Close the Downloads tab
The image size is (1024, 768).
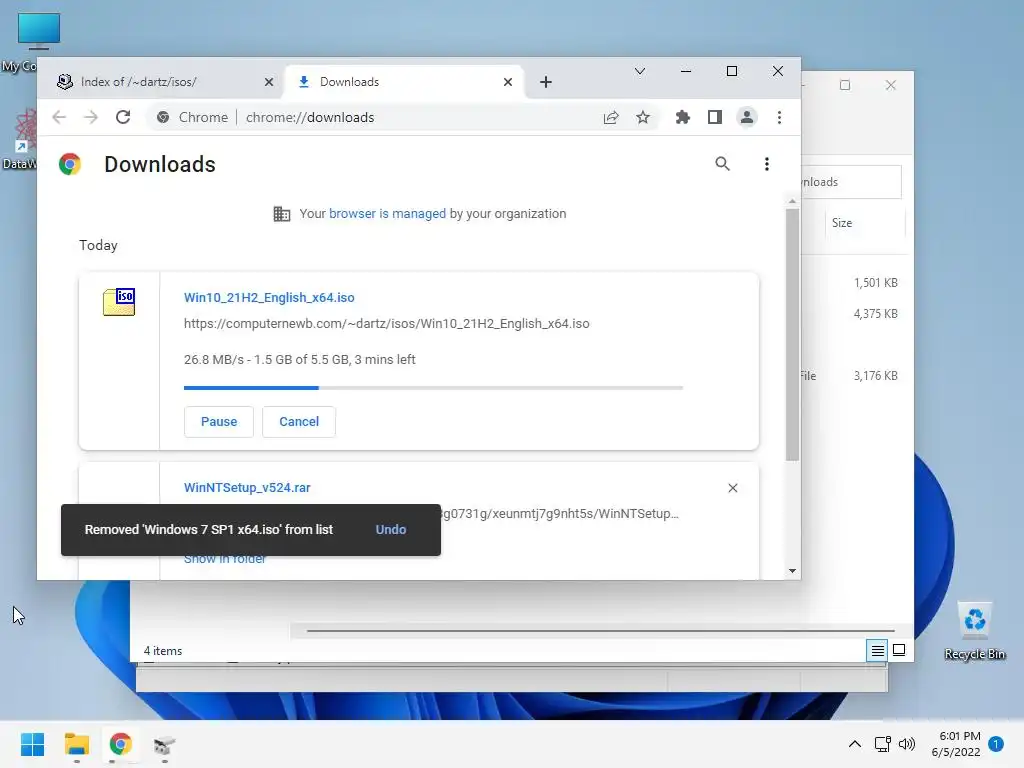click(508, 82)
